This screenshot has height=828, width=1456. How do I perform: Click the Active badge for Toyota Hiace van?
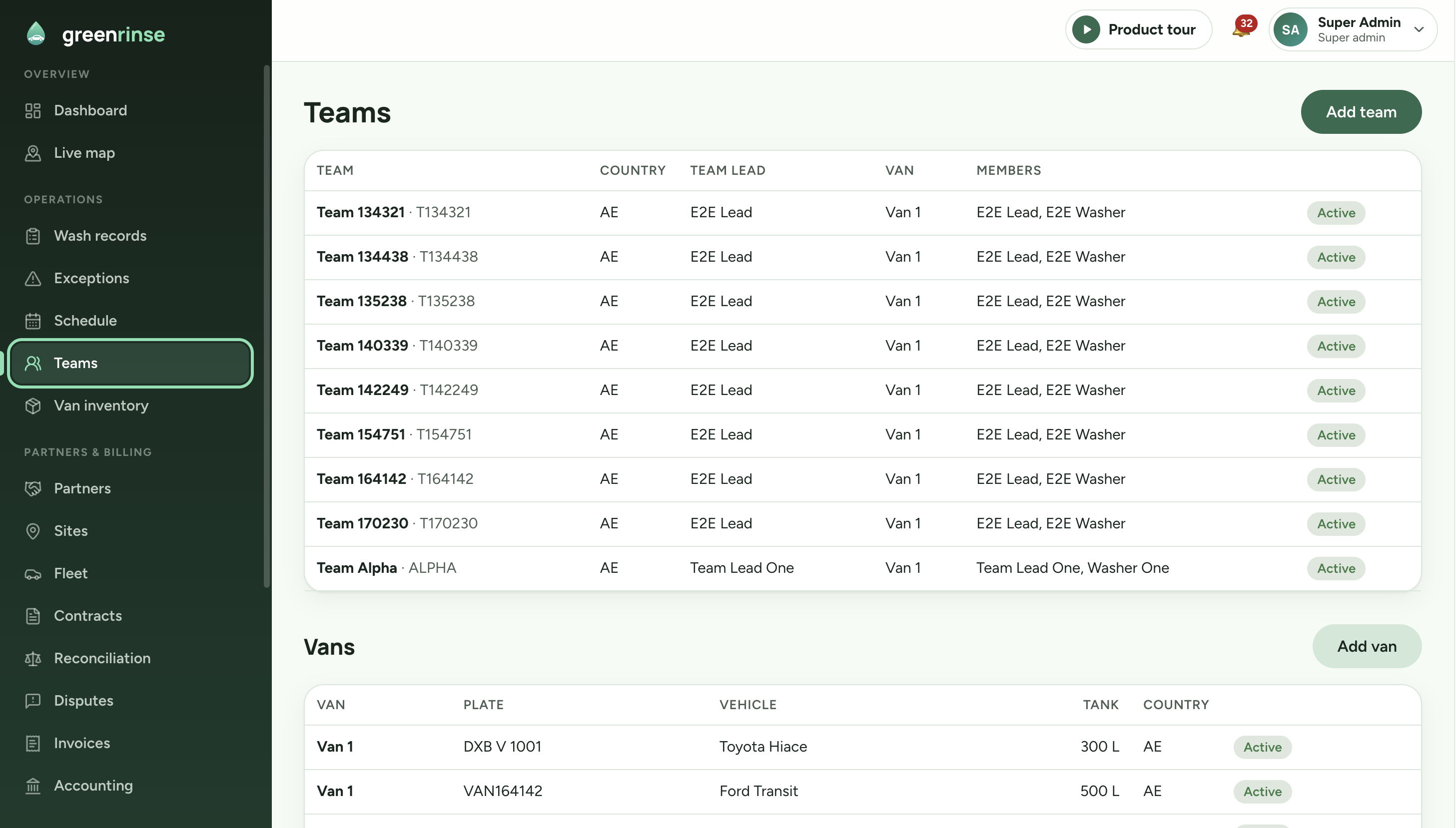1262,747
